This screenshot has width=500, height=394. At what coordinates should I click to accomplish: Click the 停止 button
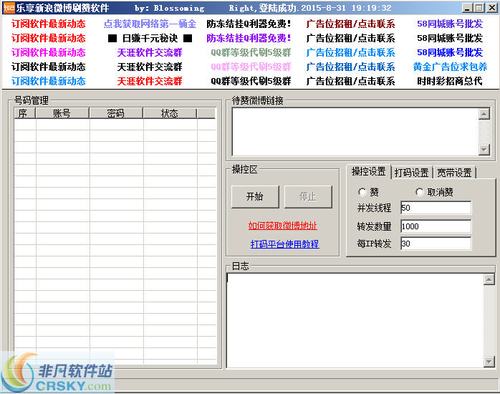coord(308,197)
